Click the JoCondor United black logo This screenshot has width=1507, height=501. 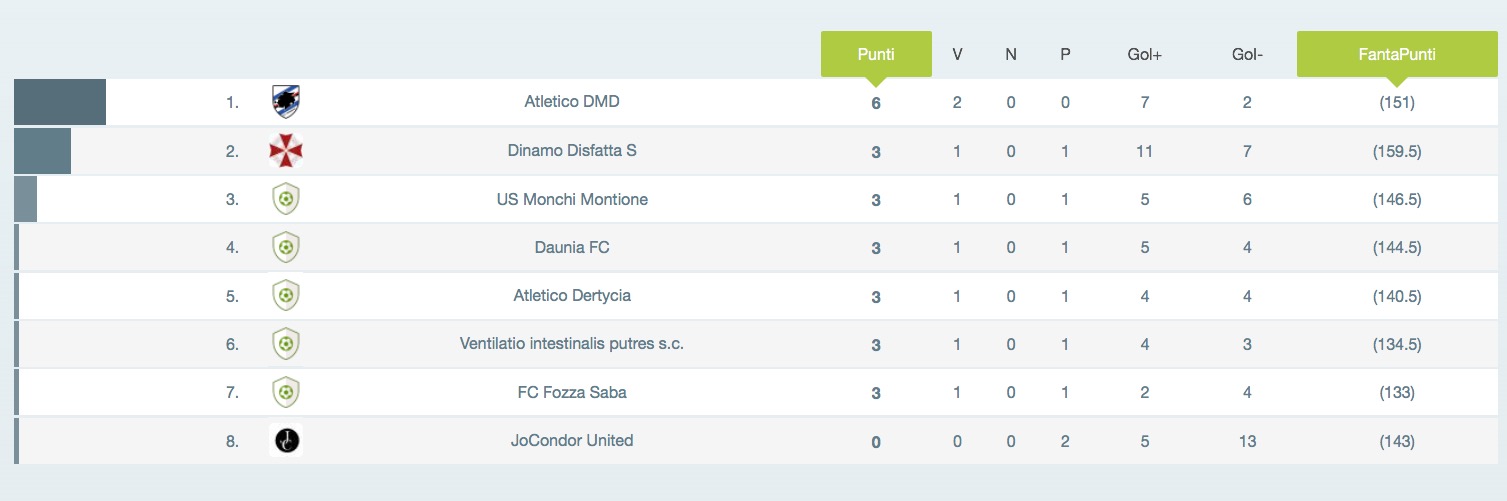[x=286, y=440]
